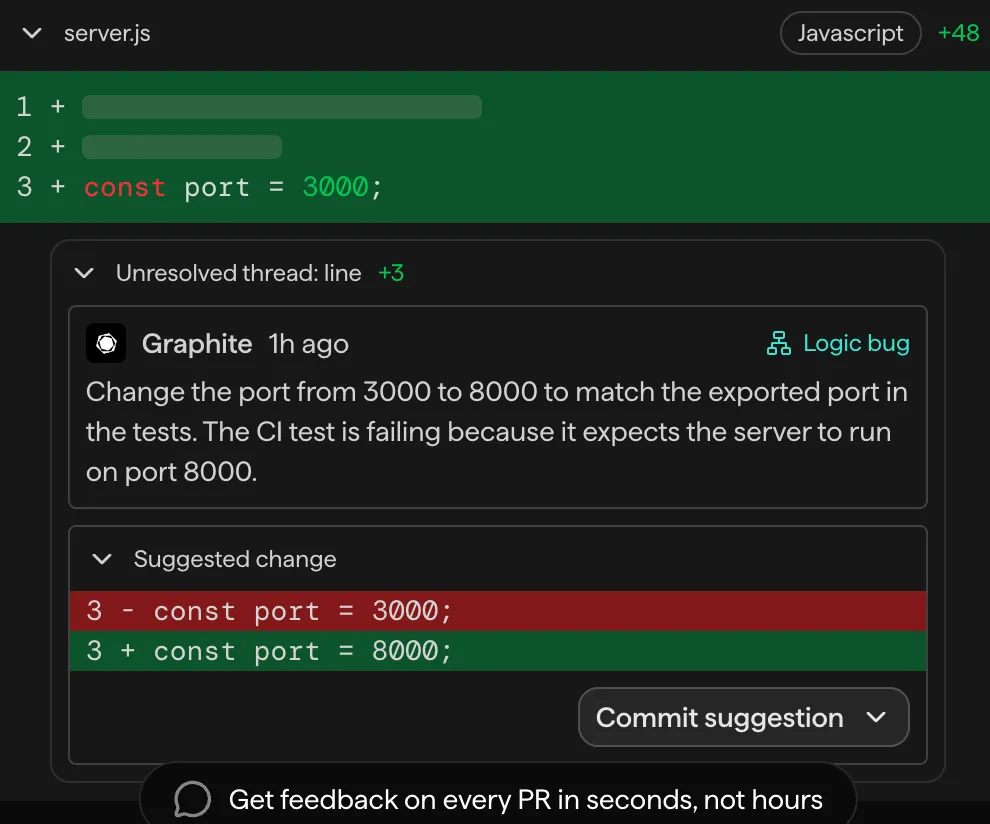This screenshot has width=990, height=824.
Task: Click the +48 additions count
Action: (958, 33)
